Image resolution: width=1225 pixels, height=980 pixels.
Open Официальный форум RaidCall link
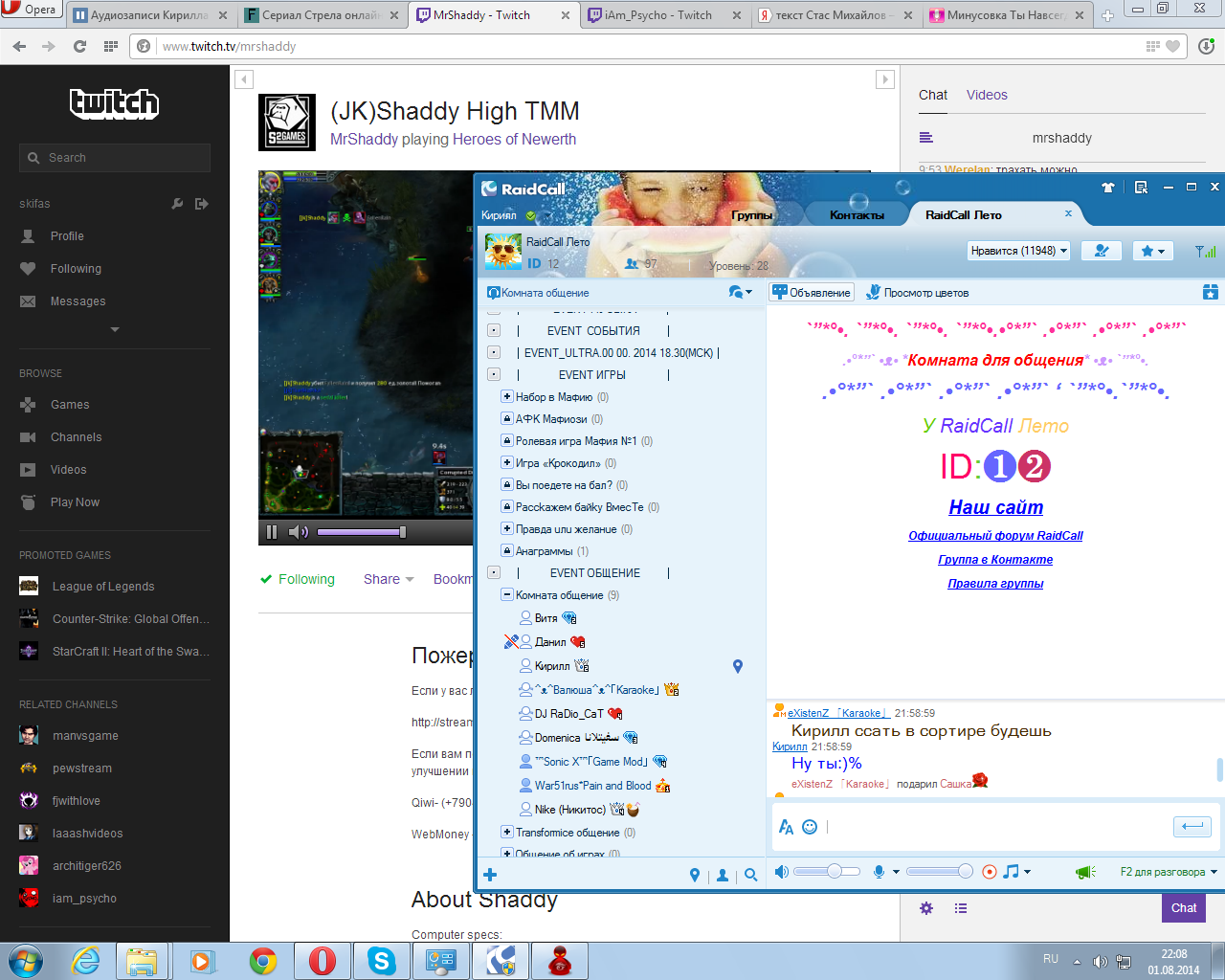[995, 536]
